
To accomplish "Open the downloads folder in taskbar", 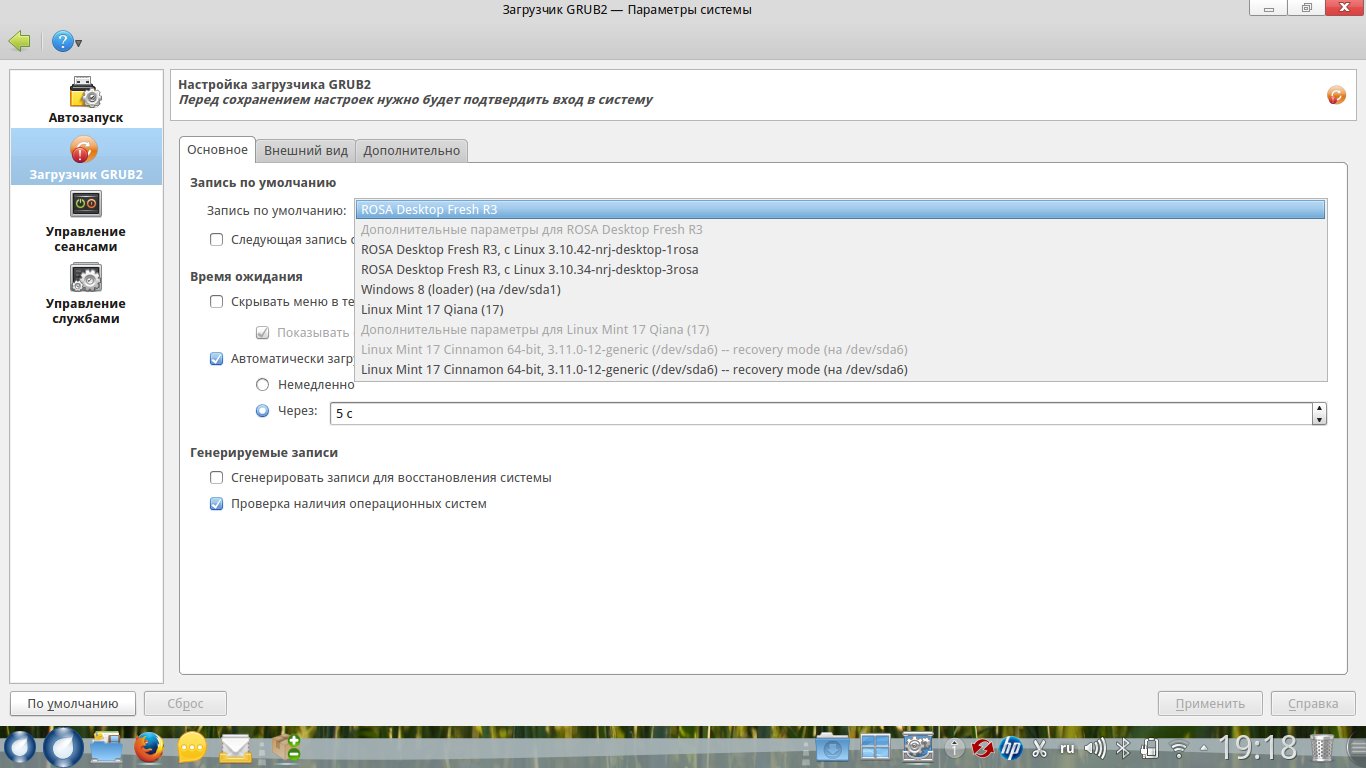I will pos(832,748).
